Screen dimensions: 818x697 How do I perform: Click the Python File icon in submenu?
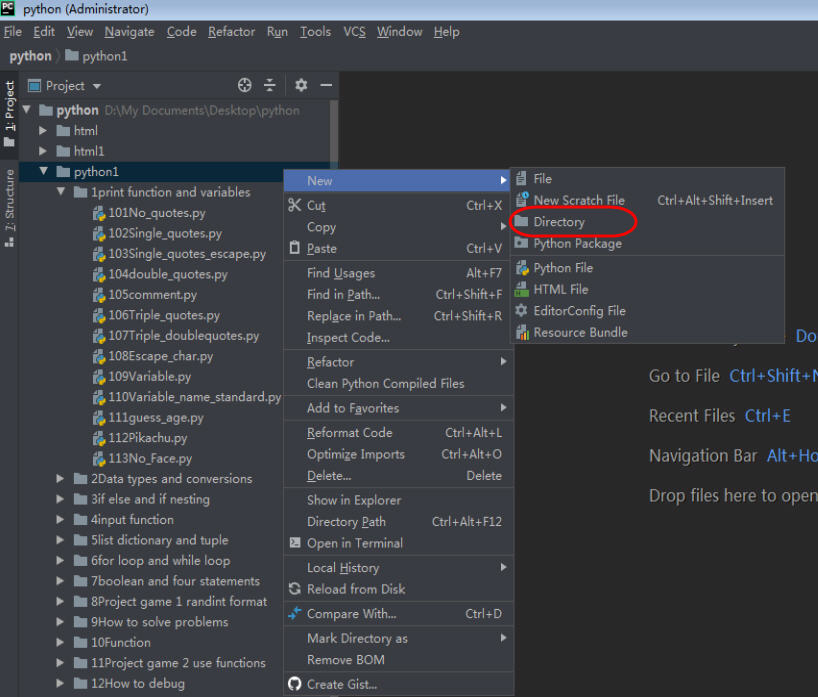click(x=522, y=268)
